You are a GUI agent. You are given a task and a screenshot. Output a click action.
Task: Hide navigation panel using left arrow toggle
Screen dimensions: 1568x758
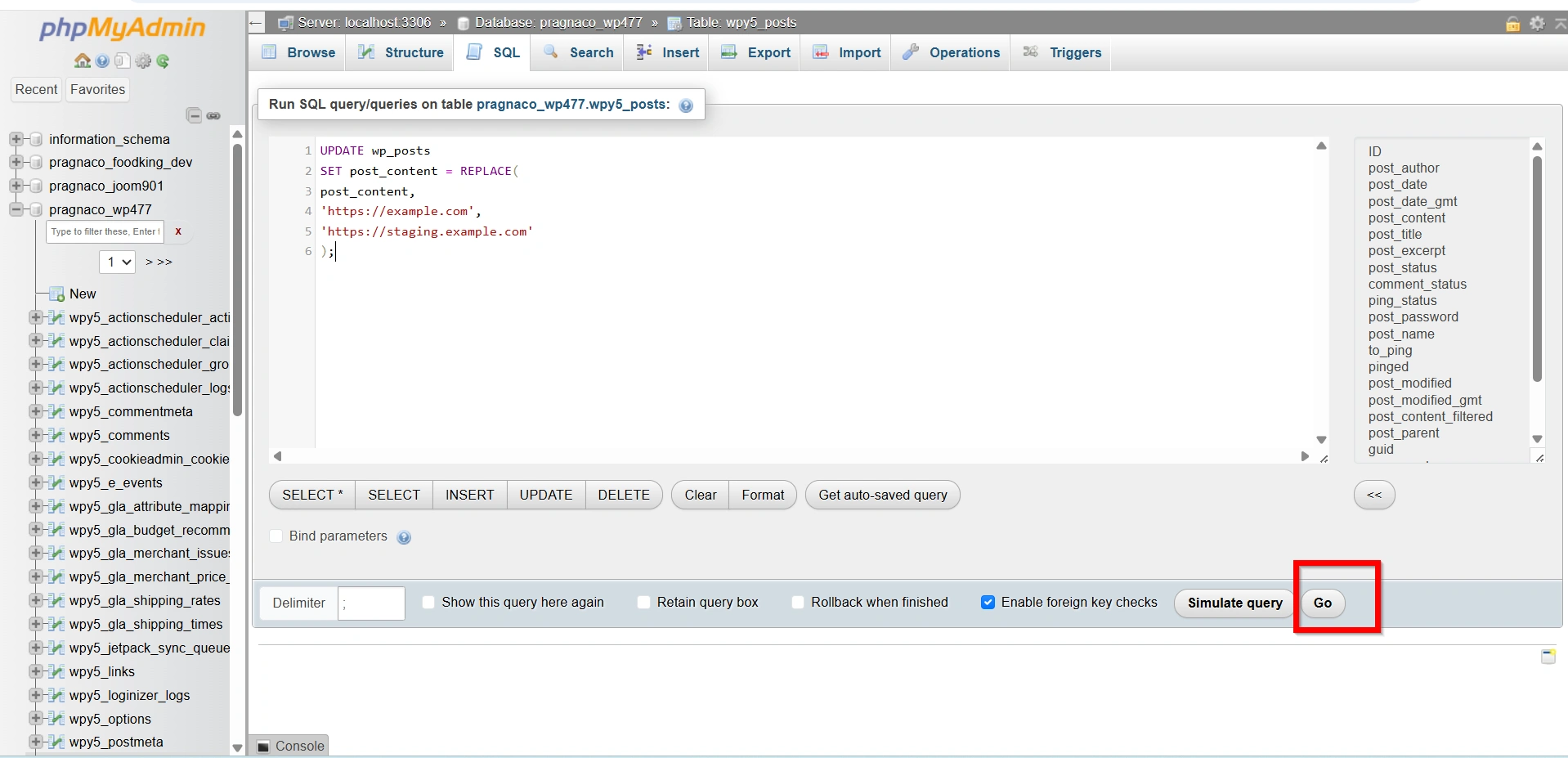coord(256,23)
